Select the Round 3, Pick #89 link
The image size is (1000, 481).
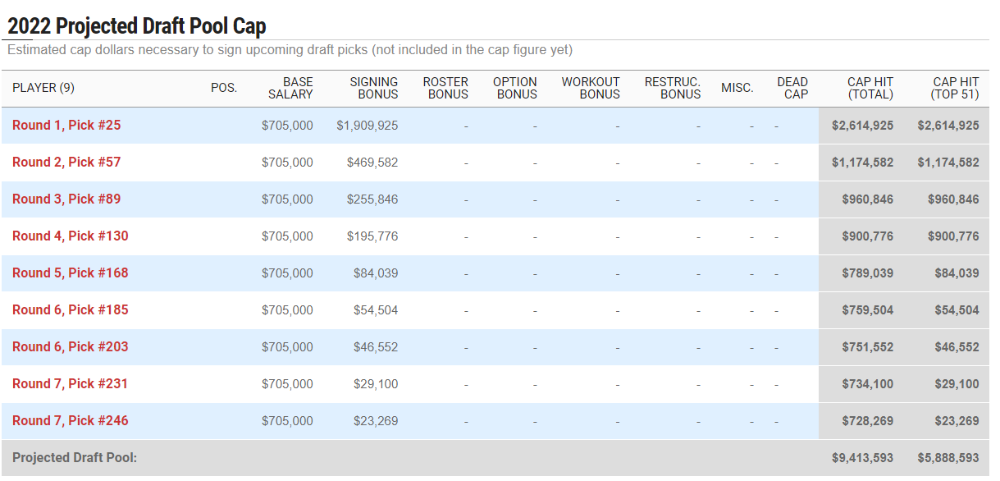pyautogui.click(x=66, y=199)
